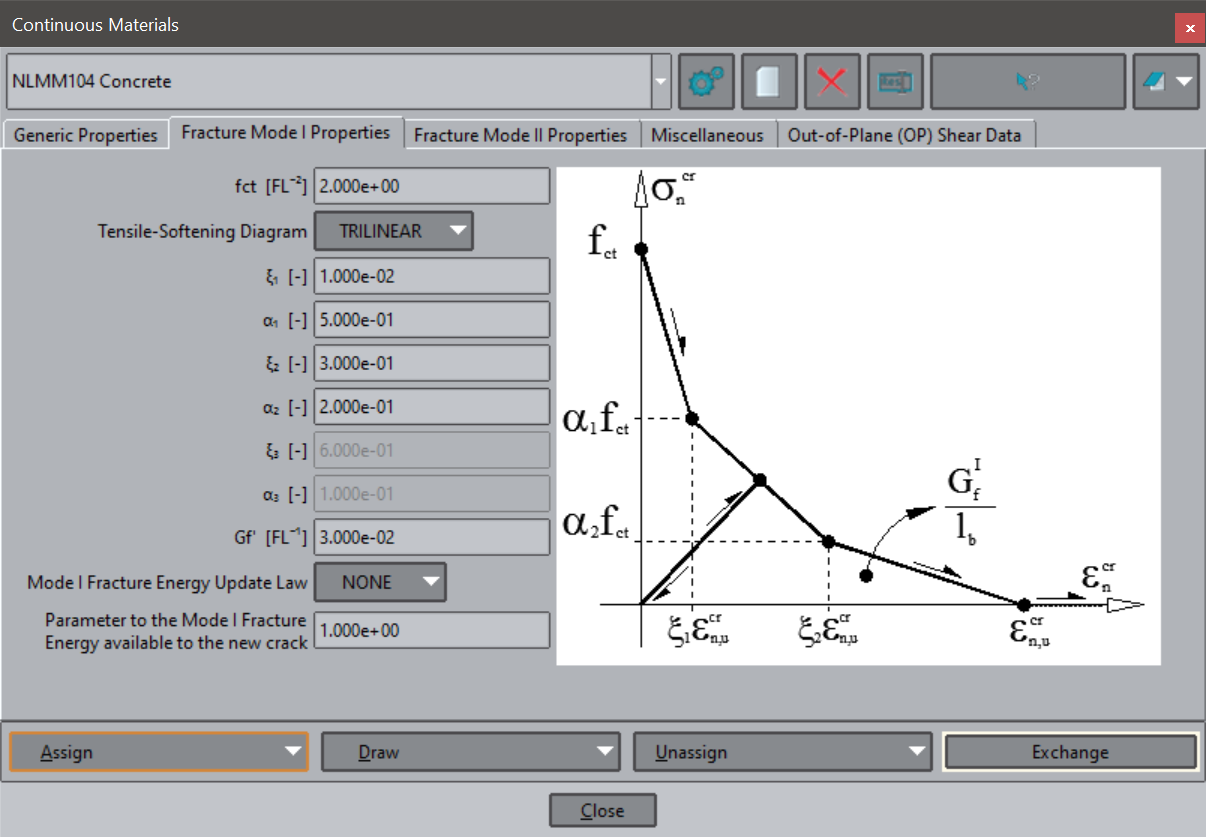Click the rename material text icon
This screenshot has width=1206, height=837.
(x=894, y=82)
